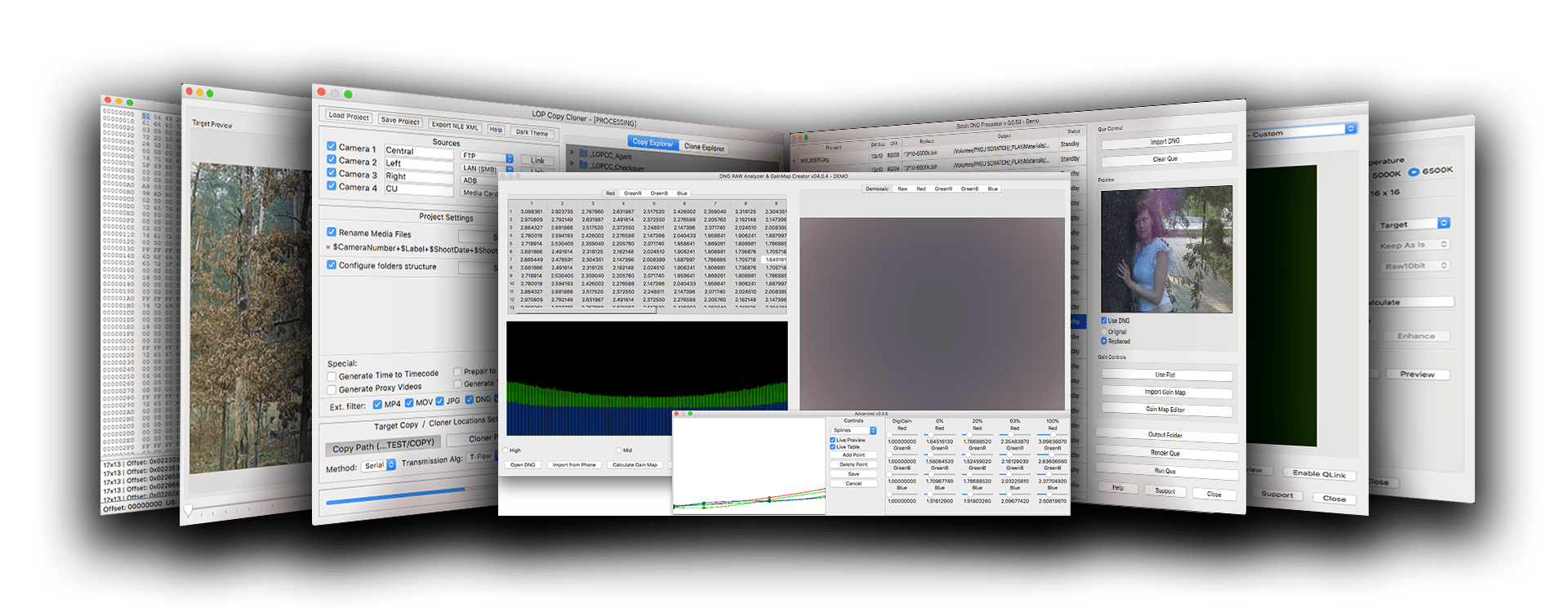Image resolution: width=1568 pixels, height=608 pixels.
Task: Enable Generate Proxy Videos checkbox
Action: [x=332, y=389]
